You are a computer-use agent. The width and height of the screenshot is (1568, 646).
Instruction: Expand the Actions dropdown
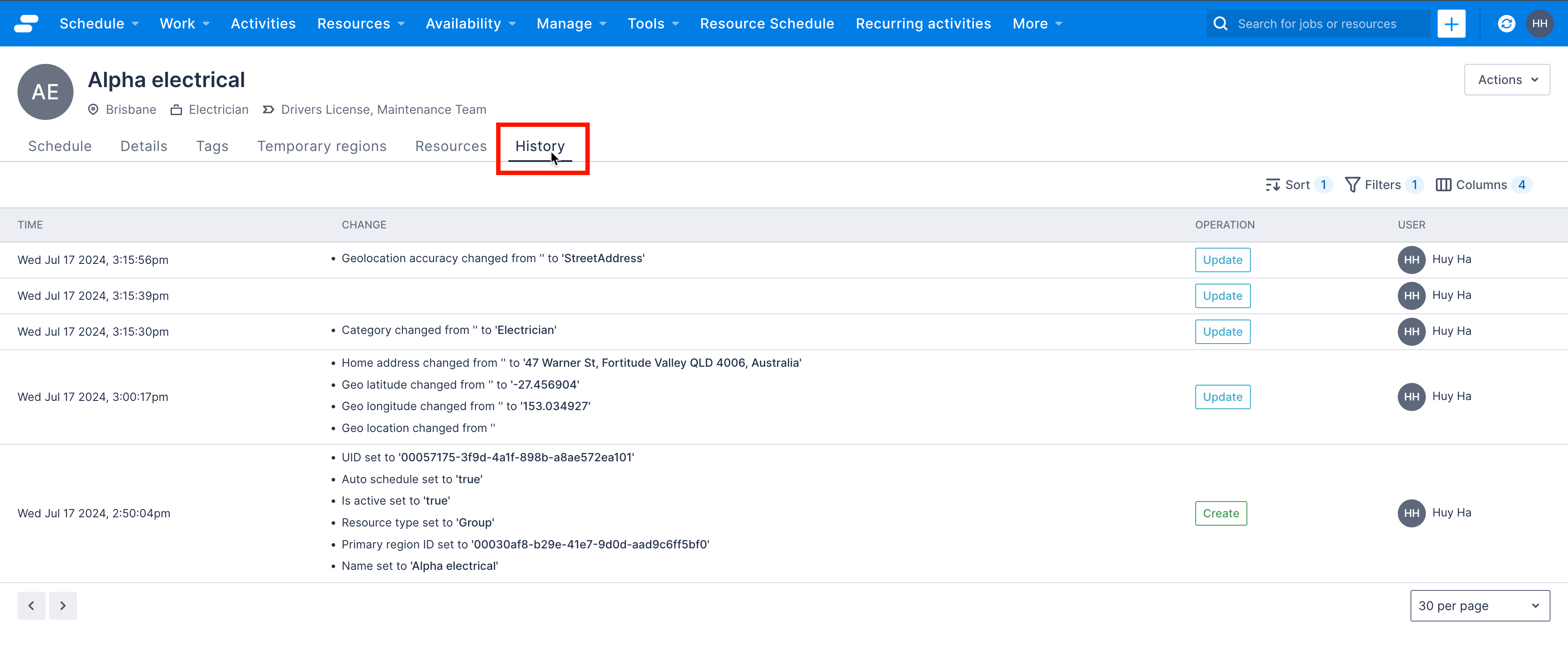click(1506, 80)
